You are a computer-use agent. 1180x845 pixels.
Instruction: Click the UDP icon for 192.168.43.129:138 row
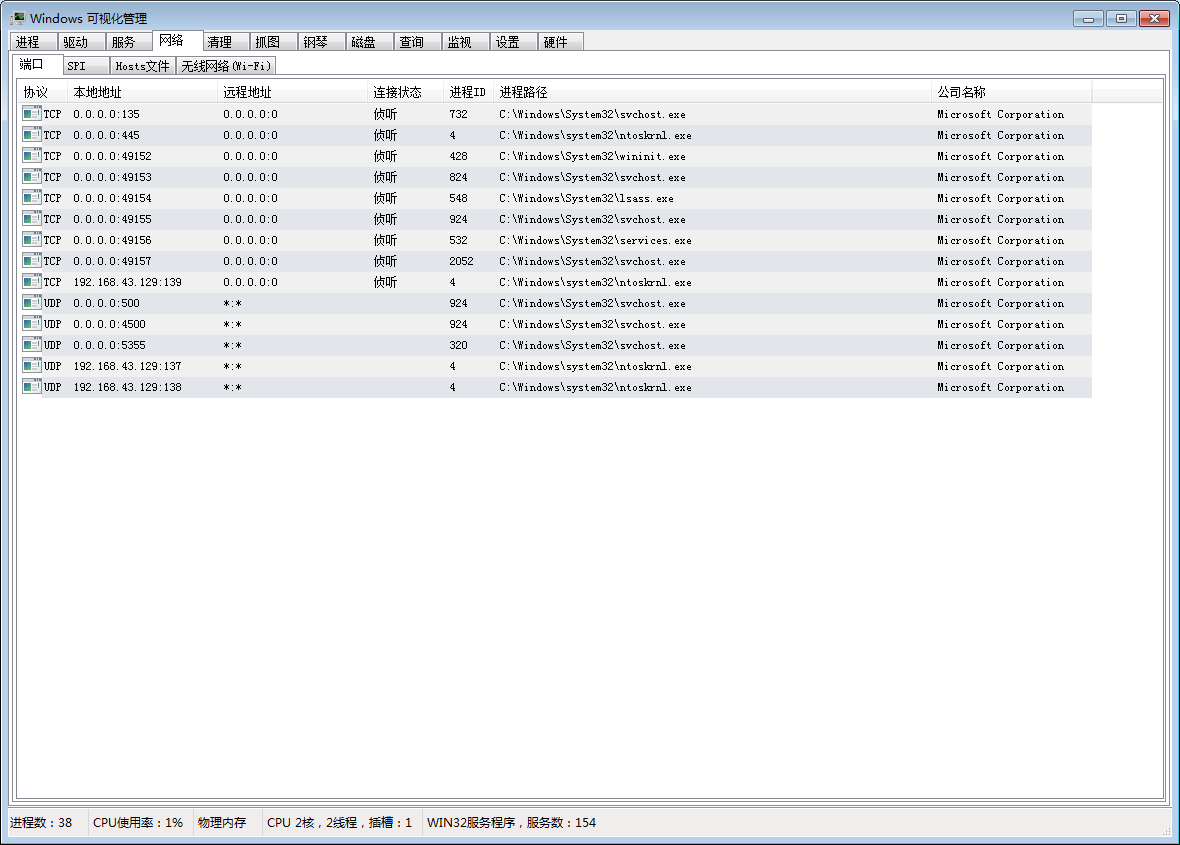tap(32, 387)
